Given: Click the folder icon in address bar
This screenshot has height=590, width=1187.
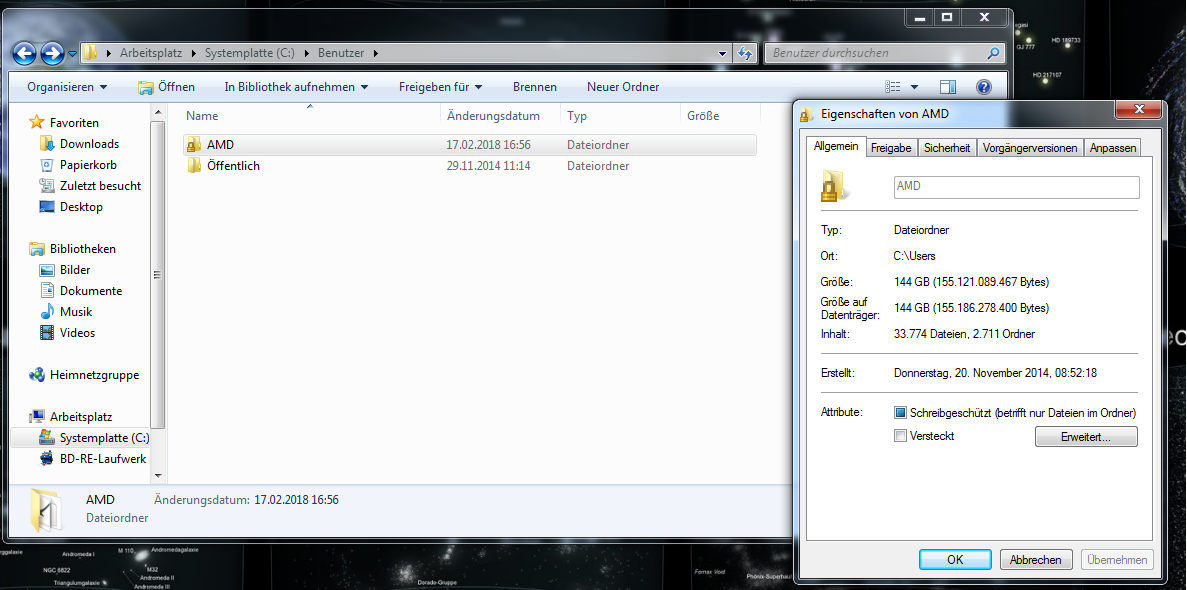Looking at the screenshot, I should pos(91,53).
